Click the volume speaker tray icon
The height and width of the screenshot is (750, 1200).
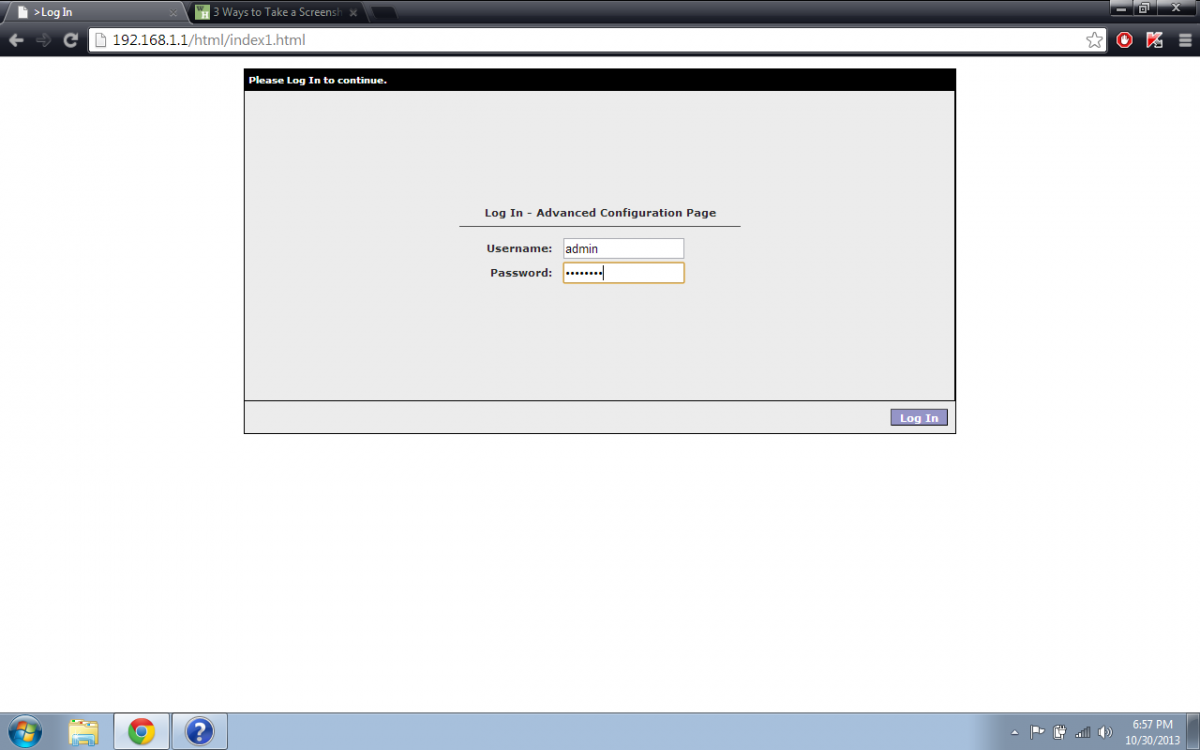click(x=1105, y=731)
